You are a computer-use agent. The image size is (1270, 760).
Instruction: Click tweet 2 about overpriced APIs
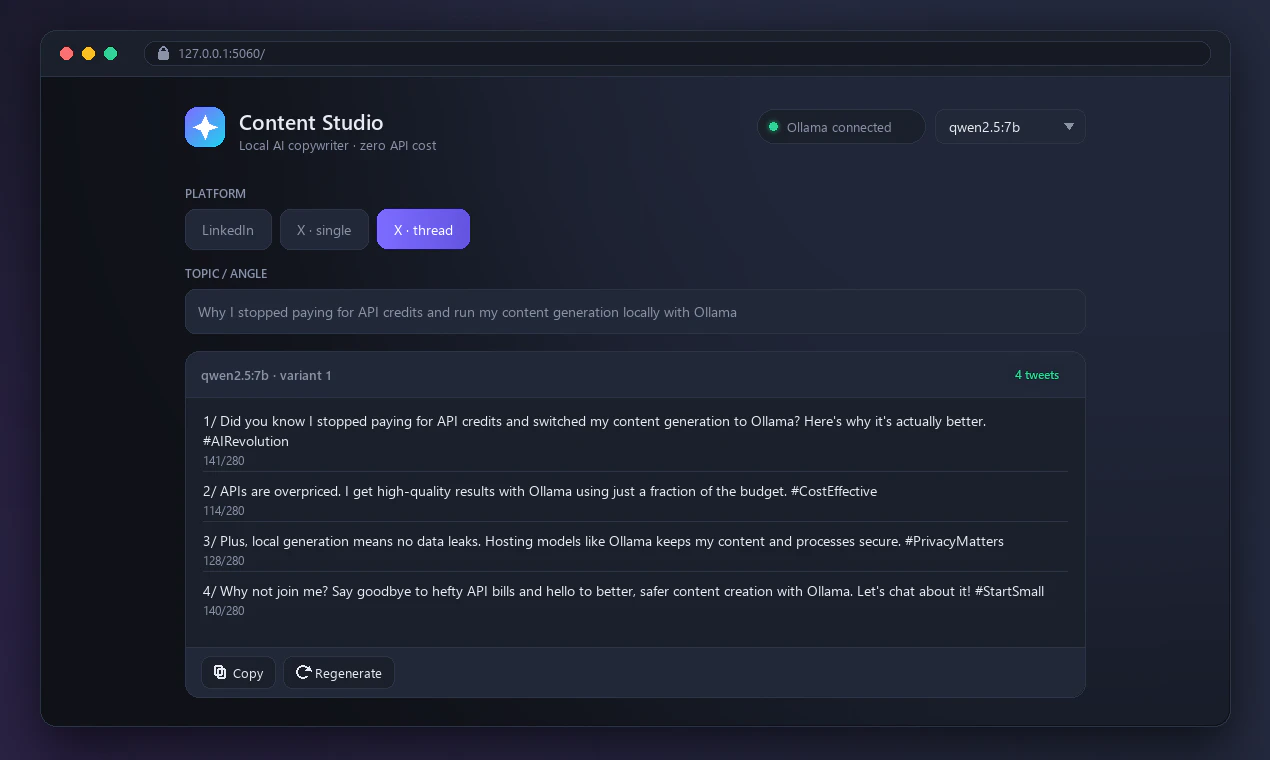540,491
